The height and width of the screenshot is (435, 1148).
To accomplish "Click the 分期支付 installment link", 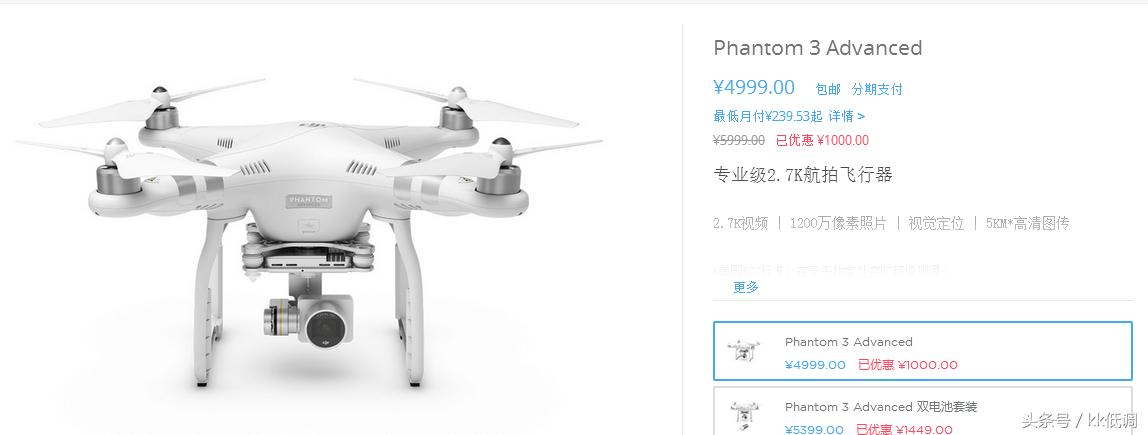I will [877, 89].
